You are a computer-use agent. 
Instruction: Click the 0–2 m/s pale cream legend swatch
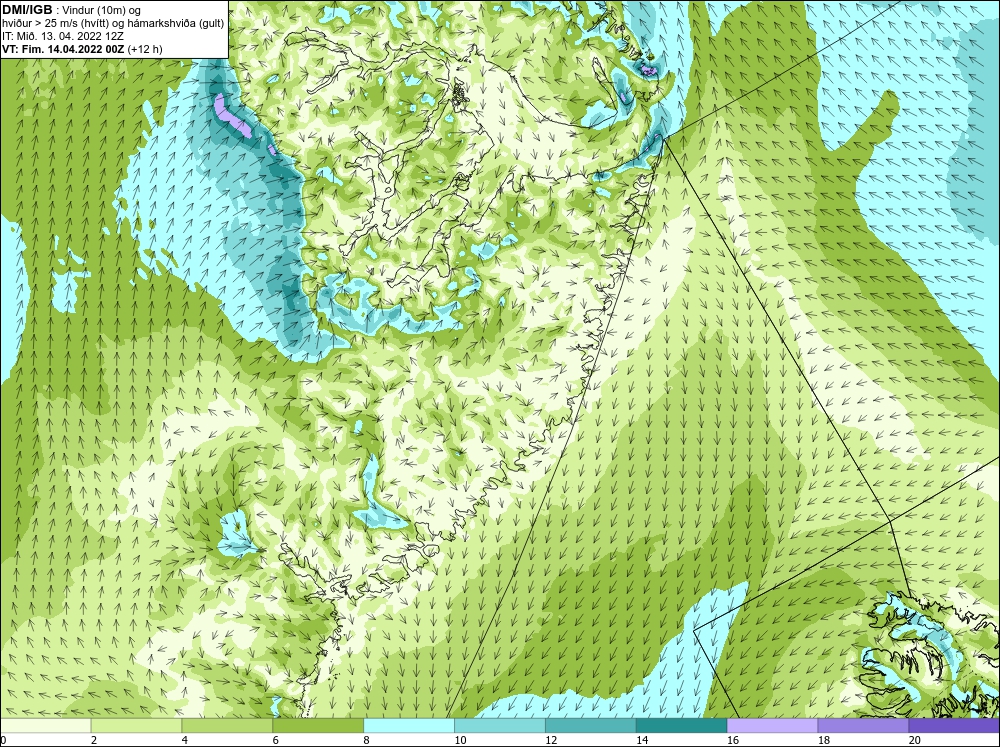coord(46,726)
